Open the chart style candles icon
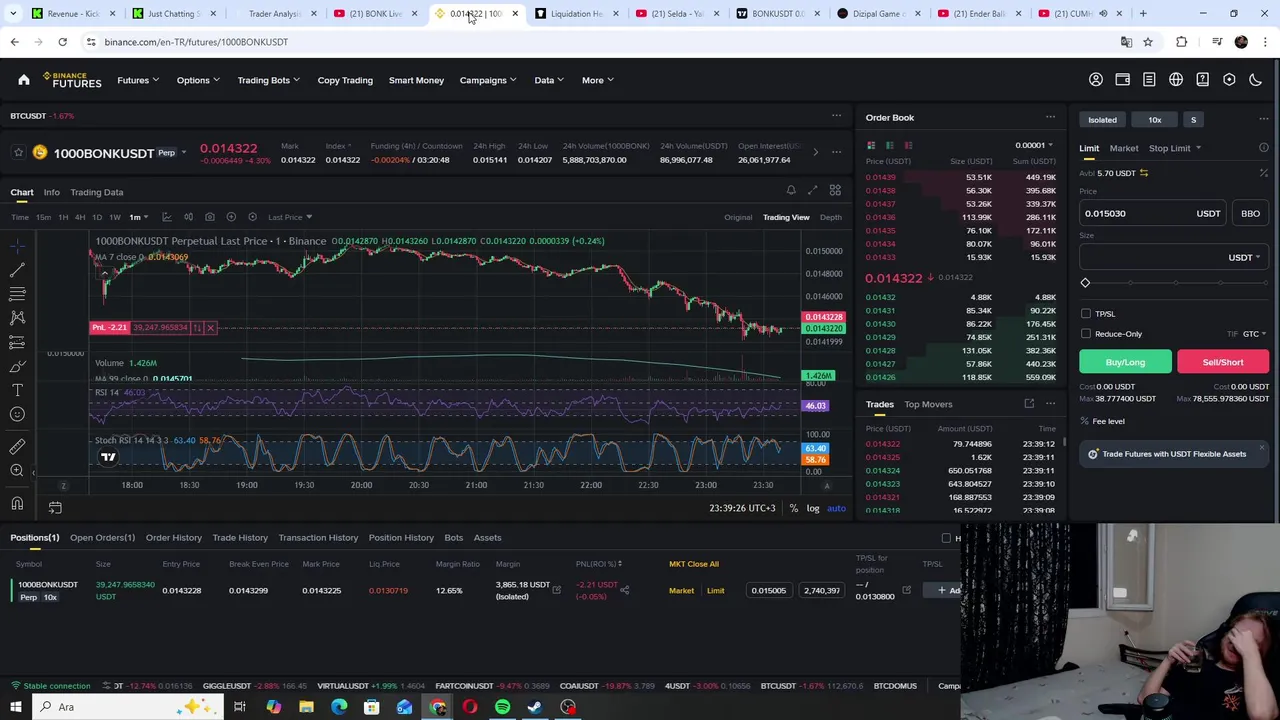 click(188, 217)
